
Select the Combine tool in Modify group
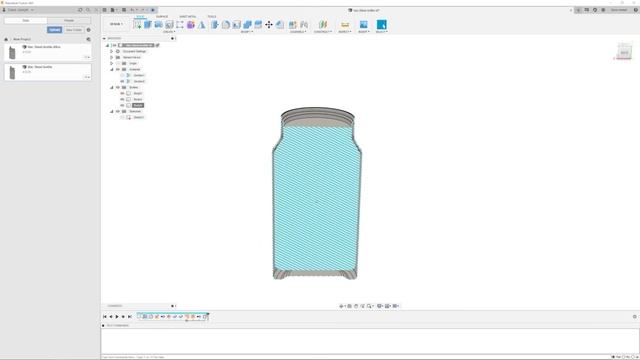pyautogui.click(x=247, y=24)
